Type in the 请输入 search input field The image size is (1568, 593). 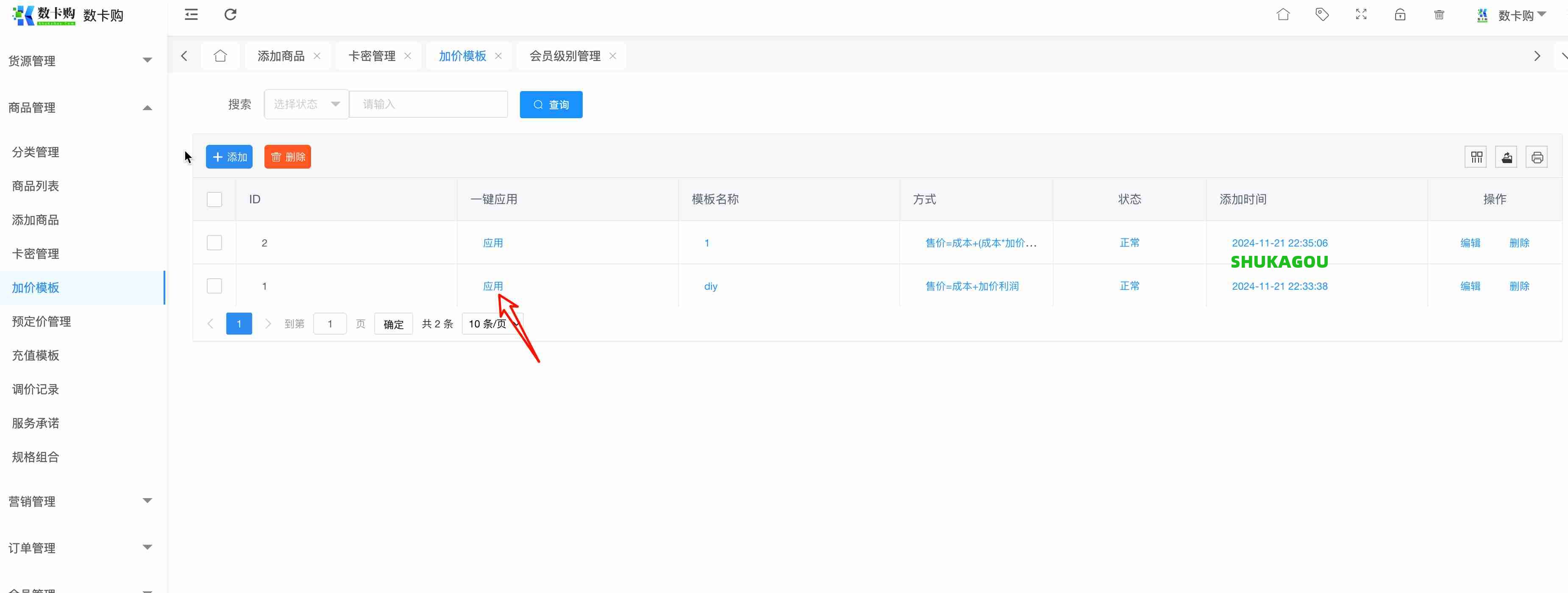[x=428, y=104]
